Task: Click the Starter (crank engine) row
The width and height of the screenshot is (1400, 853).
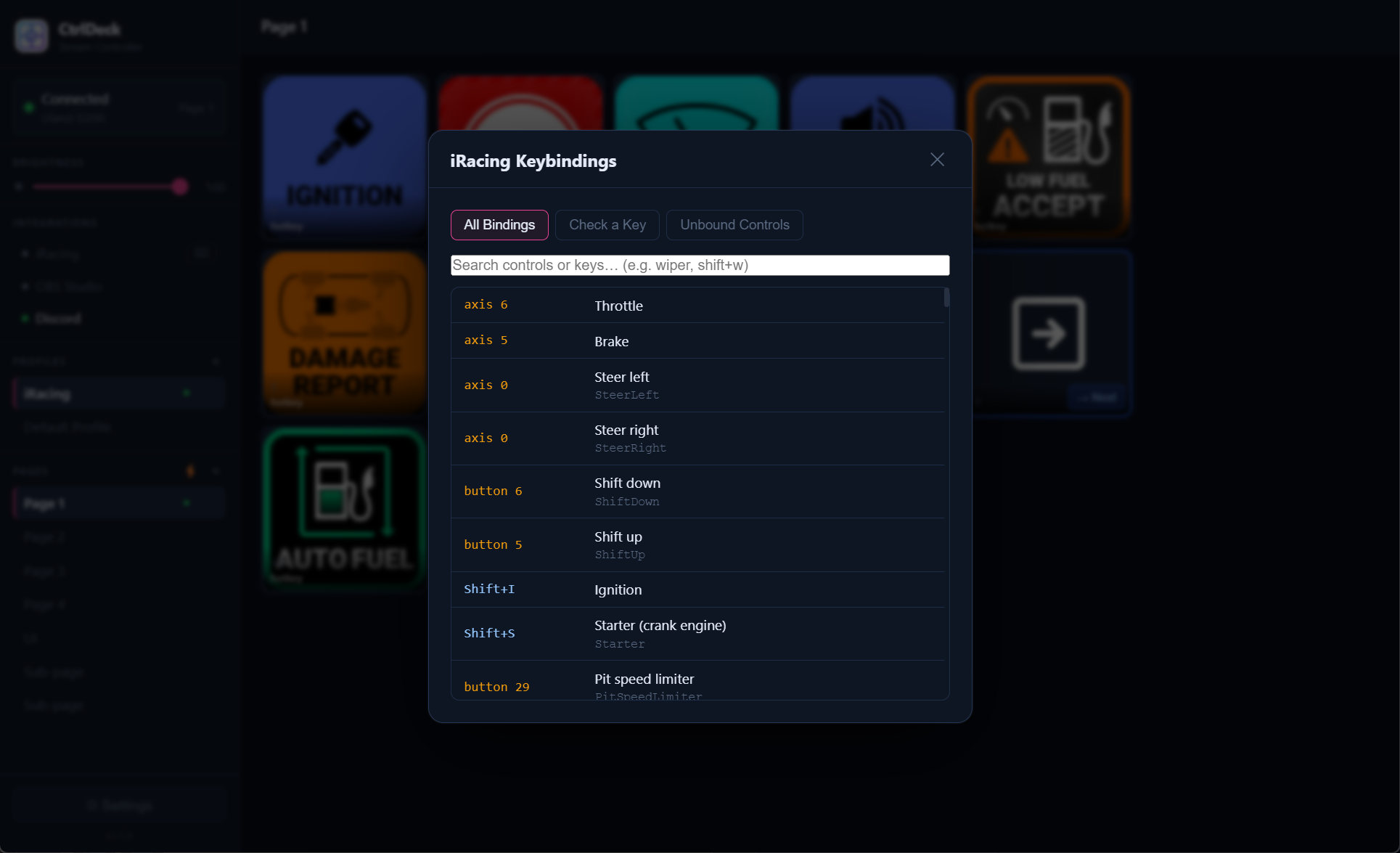Action: click(x=698, y=634)
